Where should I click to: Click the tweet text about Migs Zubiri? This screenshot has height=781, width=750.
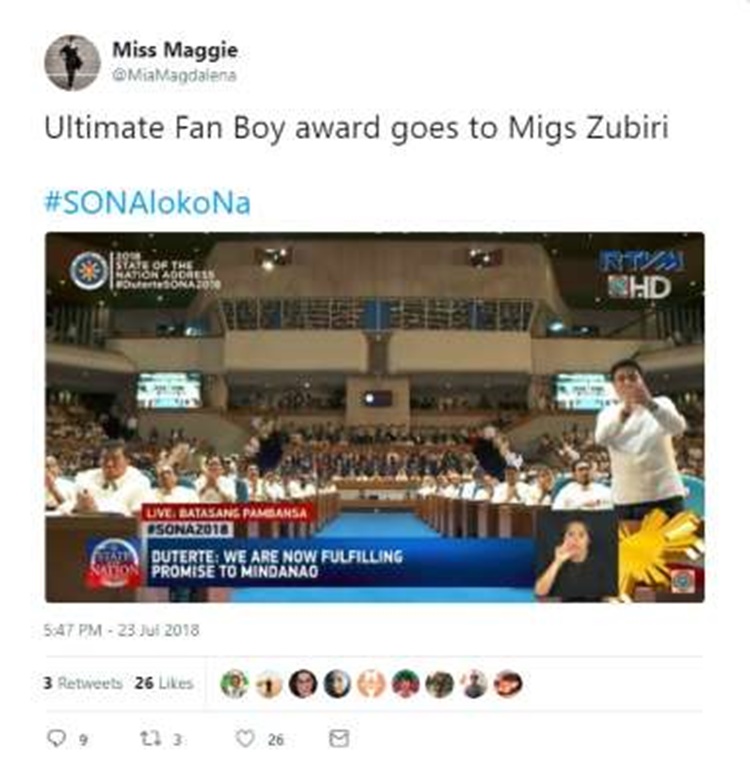point(356,129)
